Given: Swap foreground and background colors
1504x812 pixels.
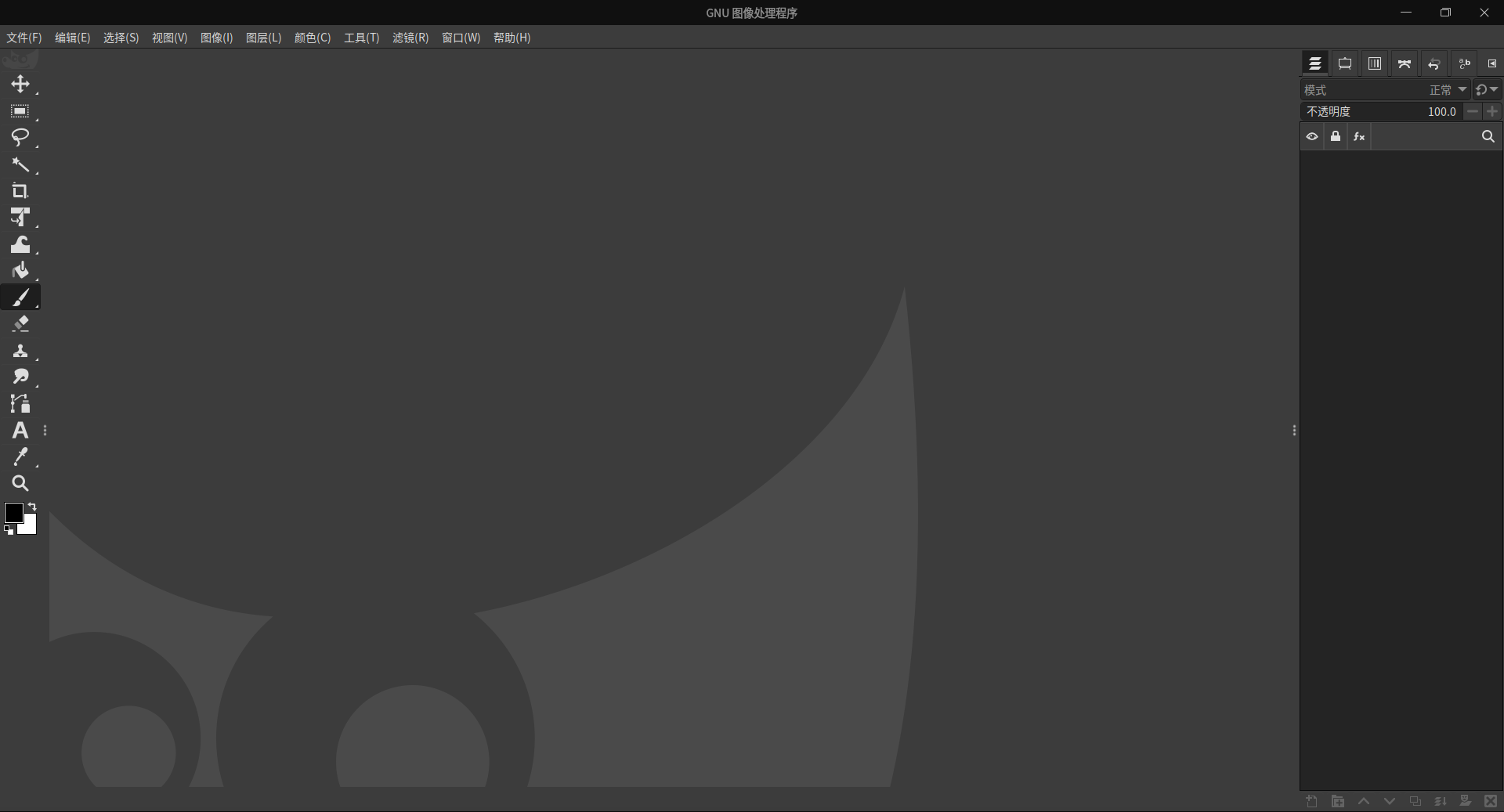Looking at the screenshot, I should 32,507.
